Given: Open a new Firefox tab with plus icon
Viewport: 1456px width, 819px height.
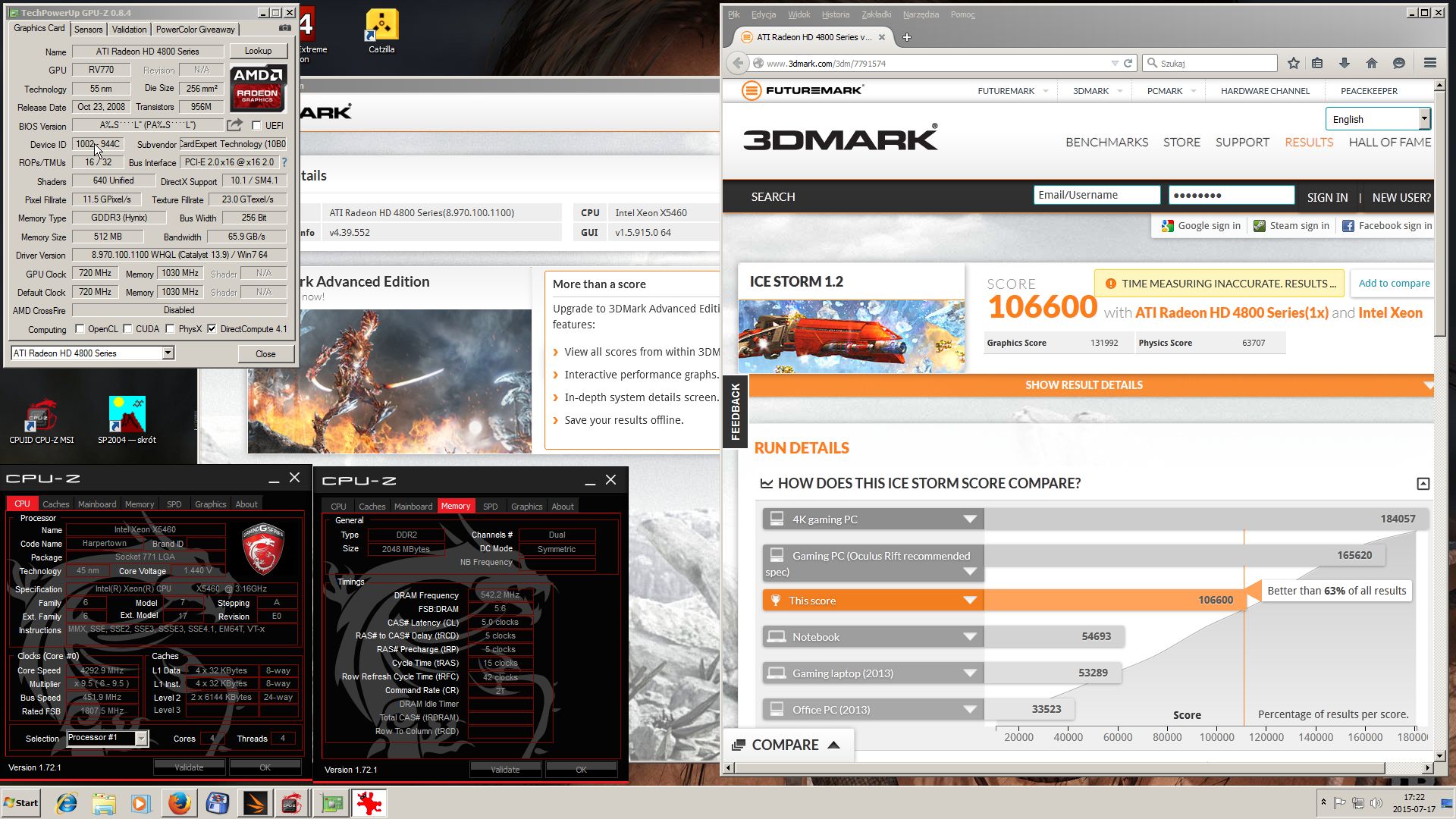Looking at the screenshot, I should (906, 37).
